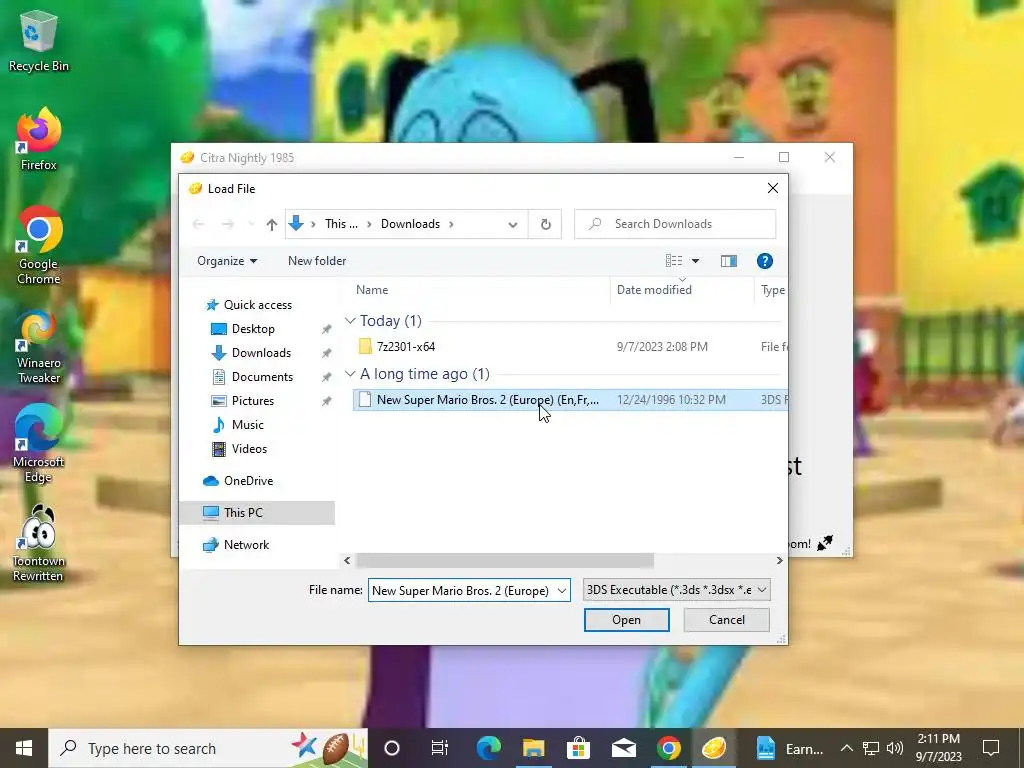Select Quick access in navigation pane
Viewport: 1024px width, 768px height.
click(257, 305)
